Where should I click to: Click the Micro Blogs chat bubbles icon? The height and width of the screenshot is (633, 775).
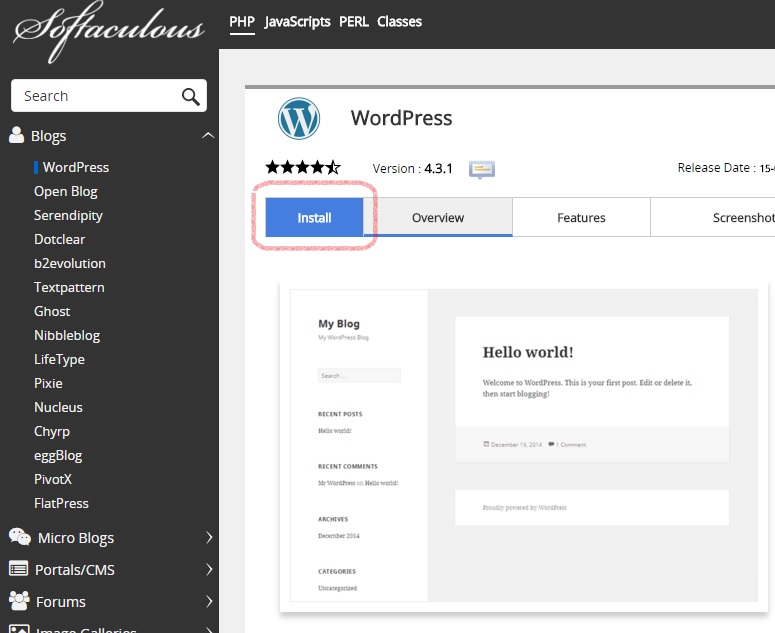click(20, 537)
